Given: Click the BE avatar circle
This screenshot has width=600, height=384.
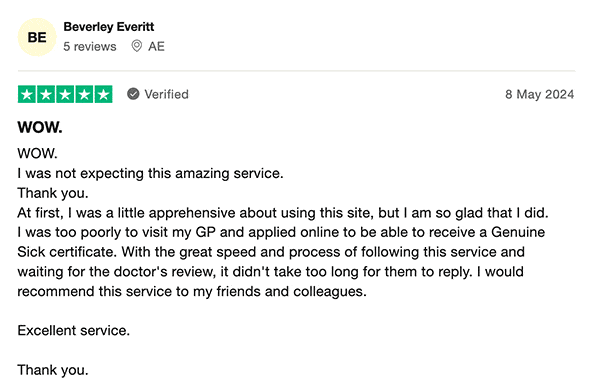Looking at the screenshot, I should click(37, 37).
